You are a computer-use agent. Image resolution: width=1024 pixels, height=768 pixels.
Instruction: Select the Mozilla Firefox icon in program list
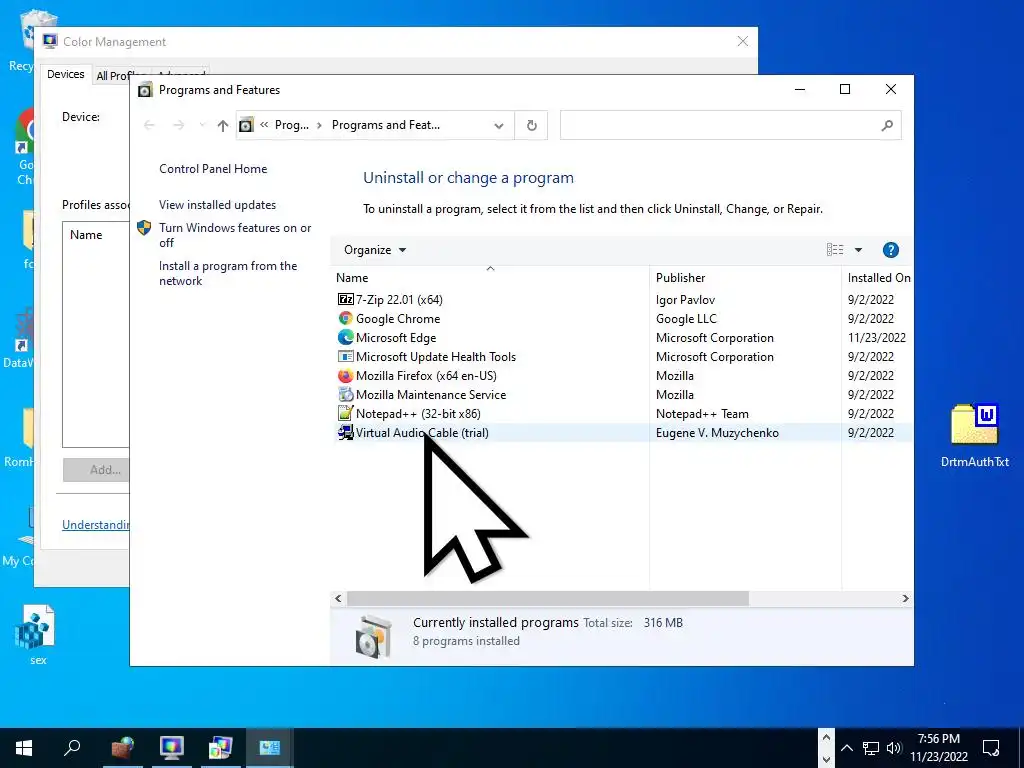click(x=345, y=376)
